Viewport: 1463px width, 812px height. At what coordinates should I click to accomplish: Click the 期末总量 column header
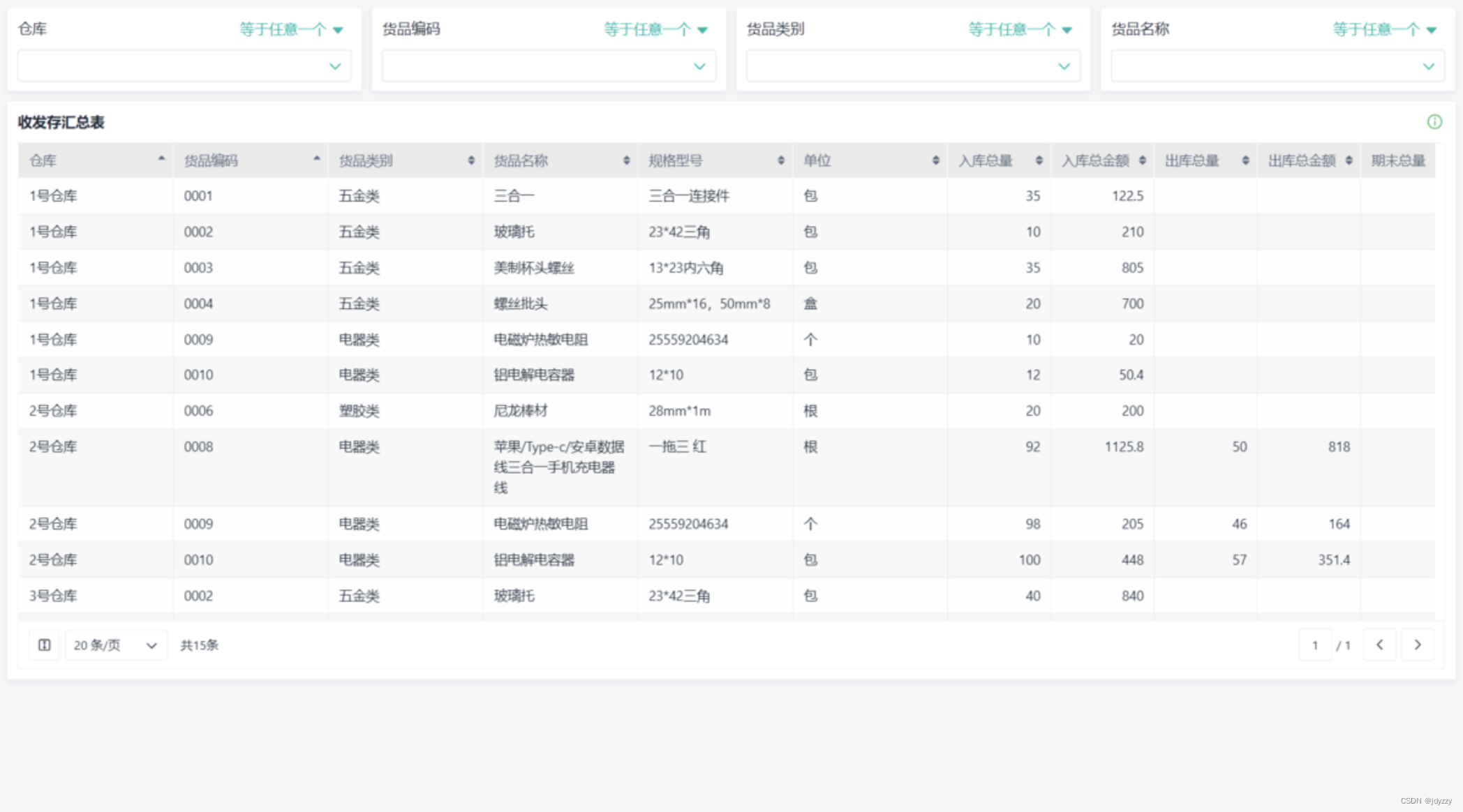(1398, 160)
